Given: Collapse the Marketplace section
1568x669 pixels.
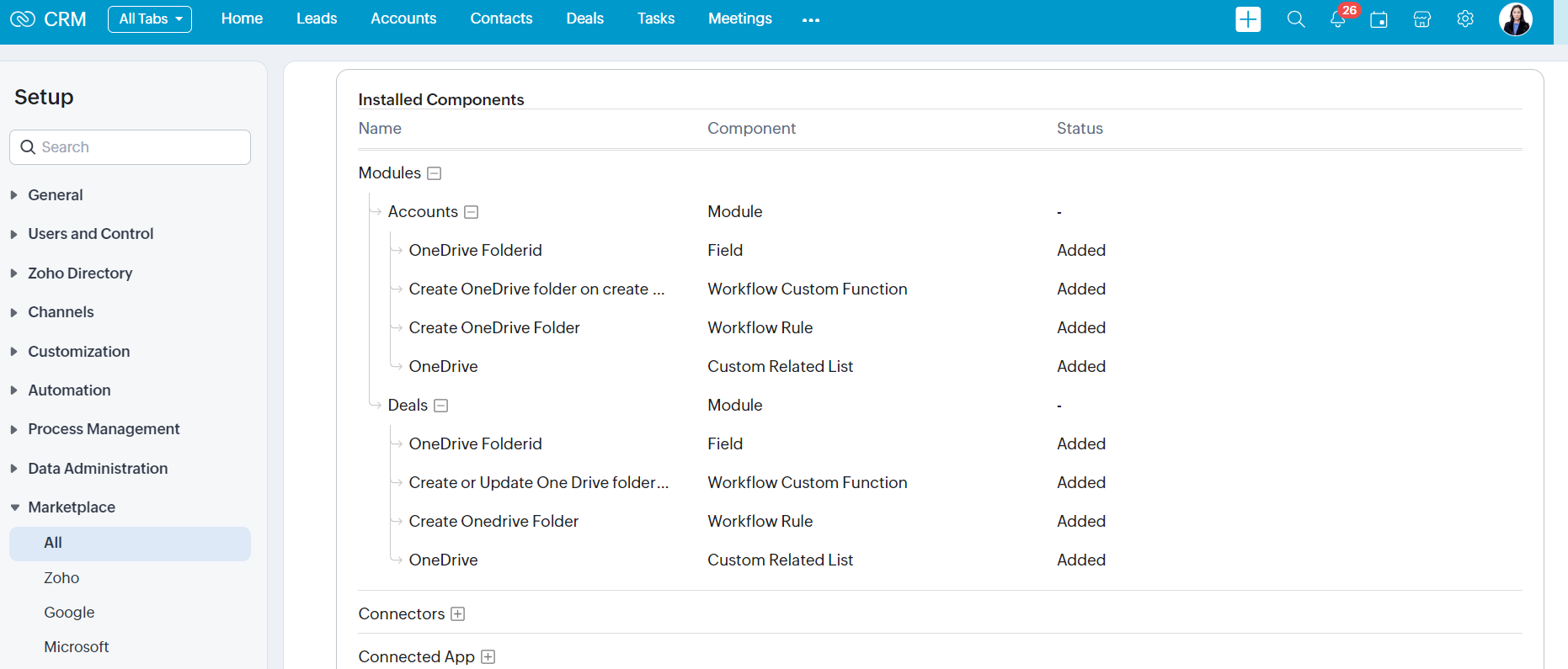Looking at the screenshot, I should pyautogui.click(x=71, y=507).
